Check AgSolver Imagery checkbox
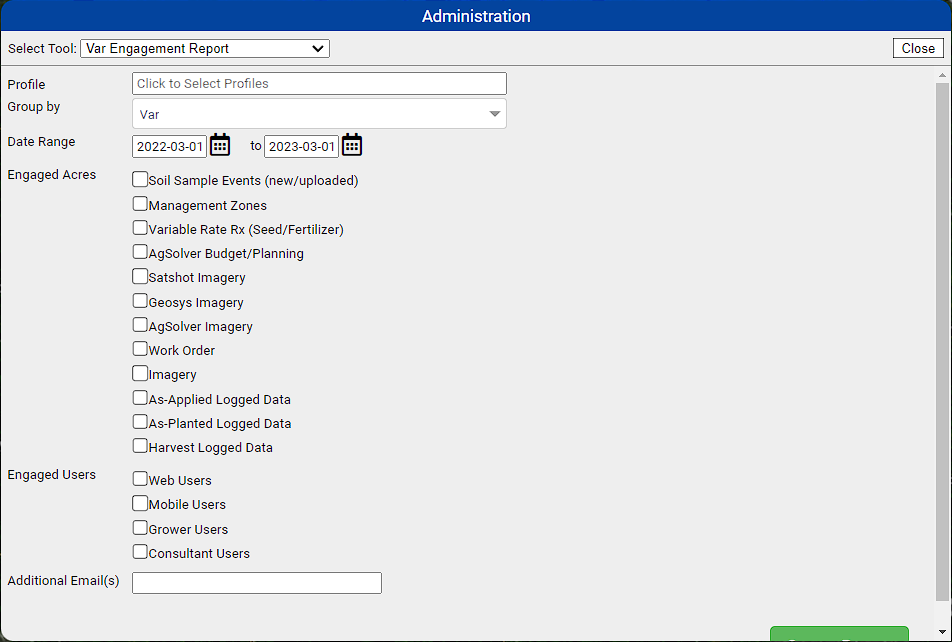This screenshot has height=642, width=952. tap(140, 325)
